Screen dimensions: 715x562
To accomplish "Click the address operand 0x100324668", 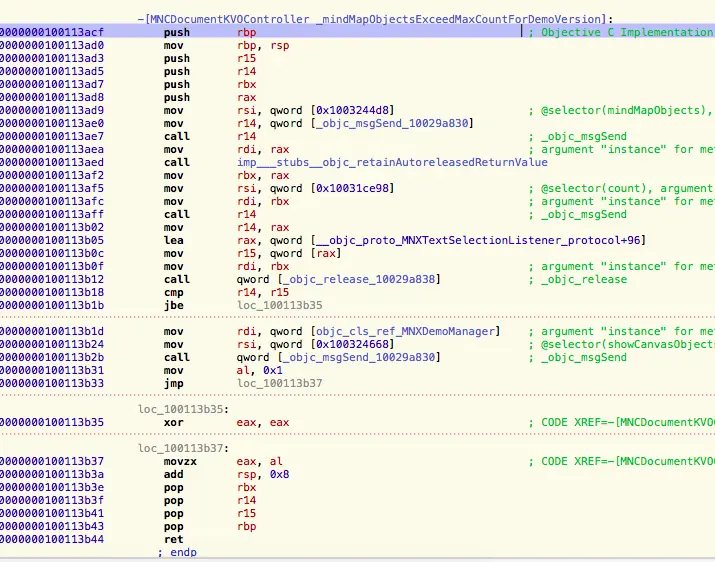I will (352, 344).
